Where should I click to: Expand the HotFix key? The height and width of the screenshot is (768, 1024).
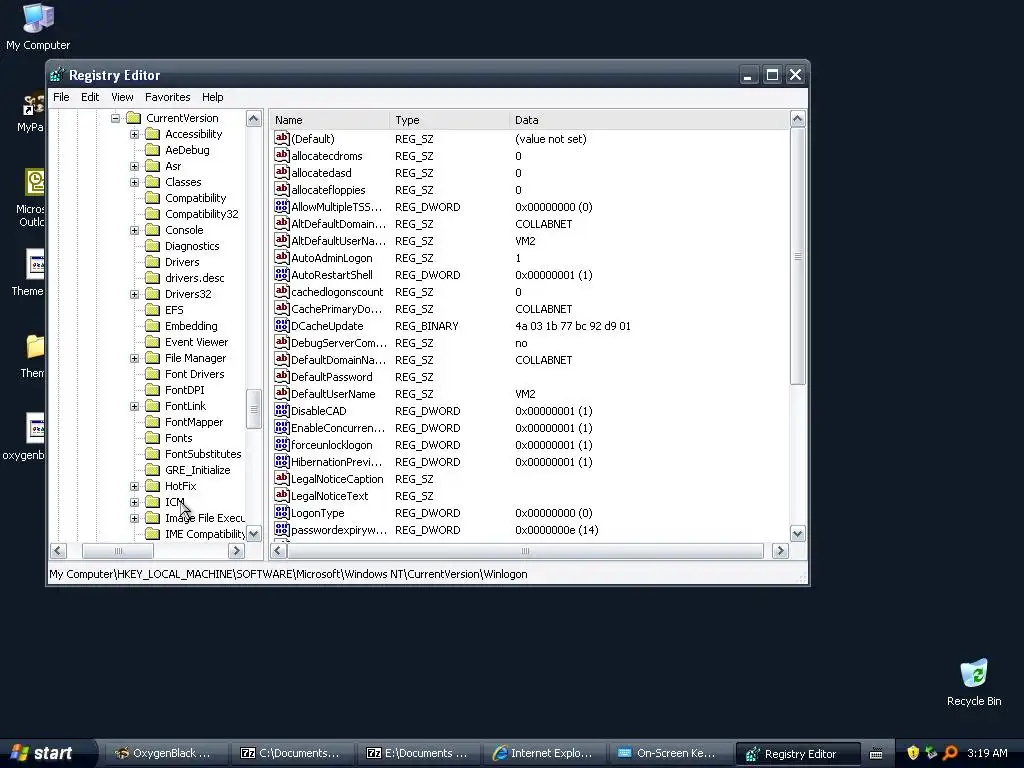135,487
